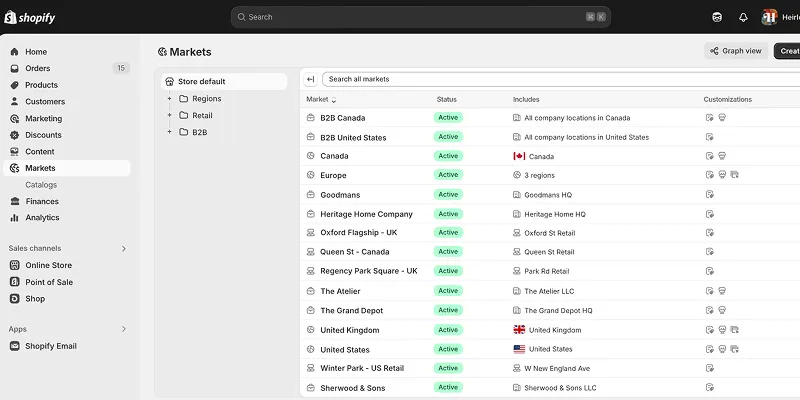Open the notifications bell
The width and height of the screenshot is (800, 400).
[743, 17]
